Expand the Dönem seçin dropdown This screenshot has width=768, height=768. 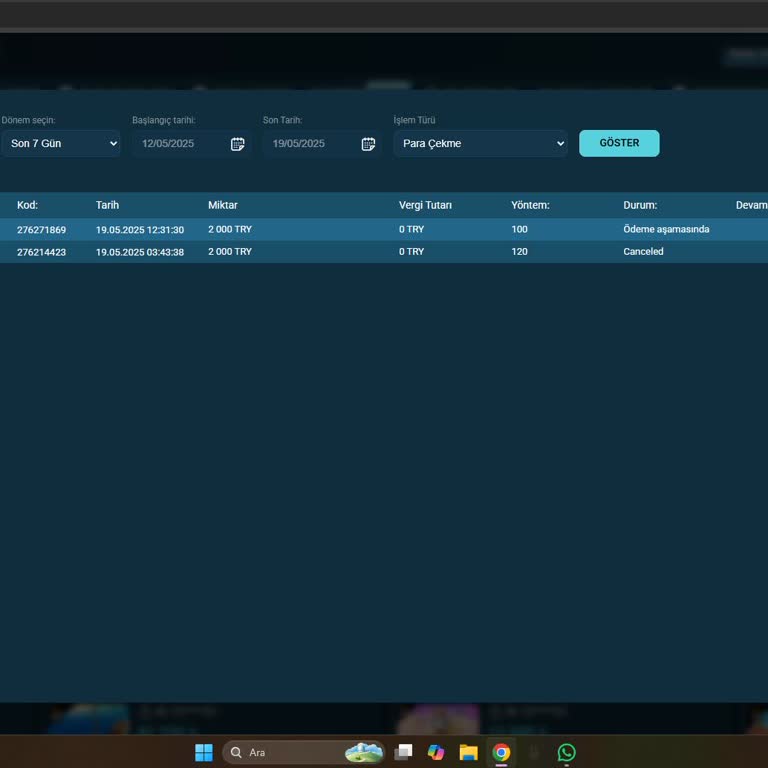pyautogui.click(x=61, y=144)
